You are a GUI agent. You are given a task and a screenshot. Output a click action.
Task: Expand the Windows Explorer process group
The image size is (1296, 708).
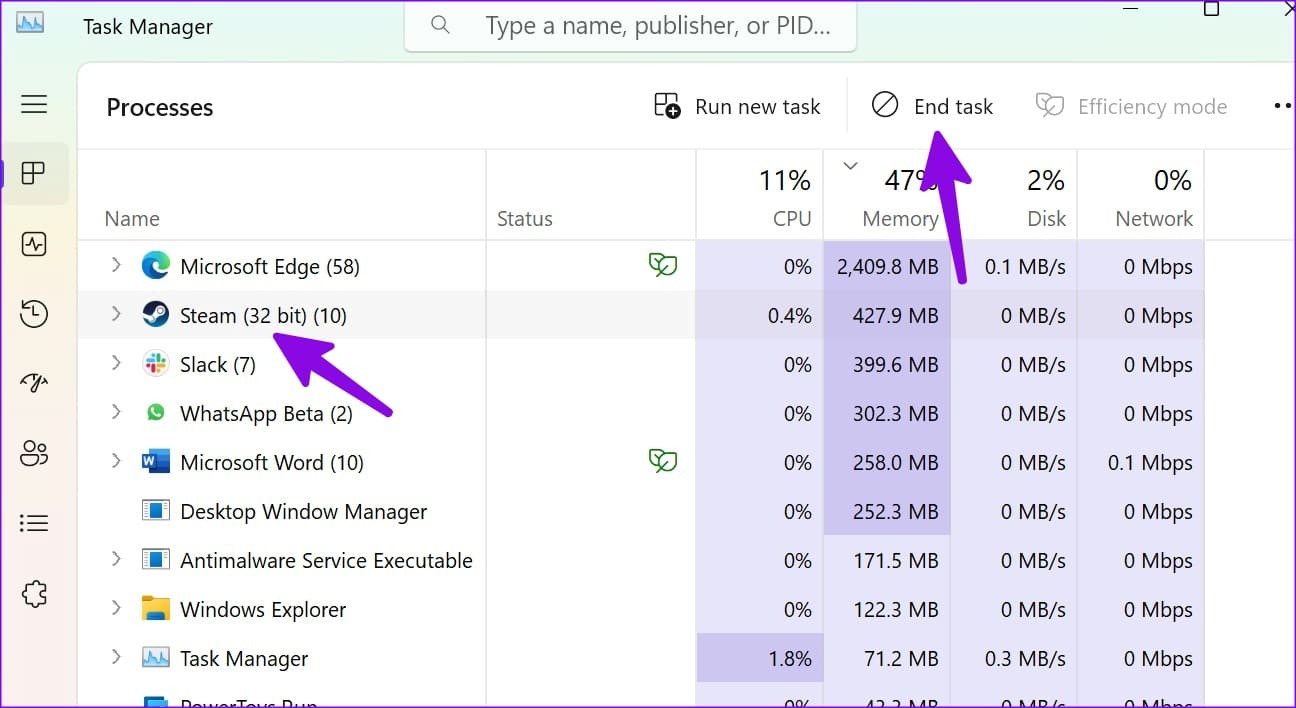116,608
